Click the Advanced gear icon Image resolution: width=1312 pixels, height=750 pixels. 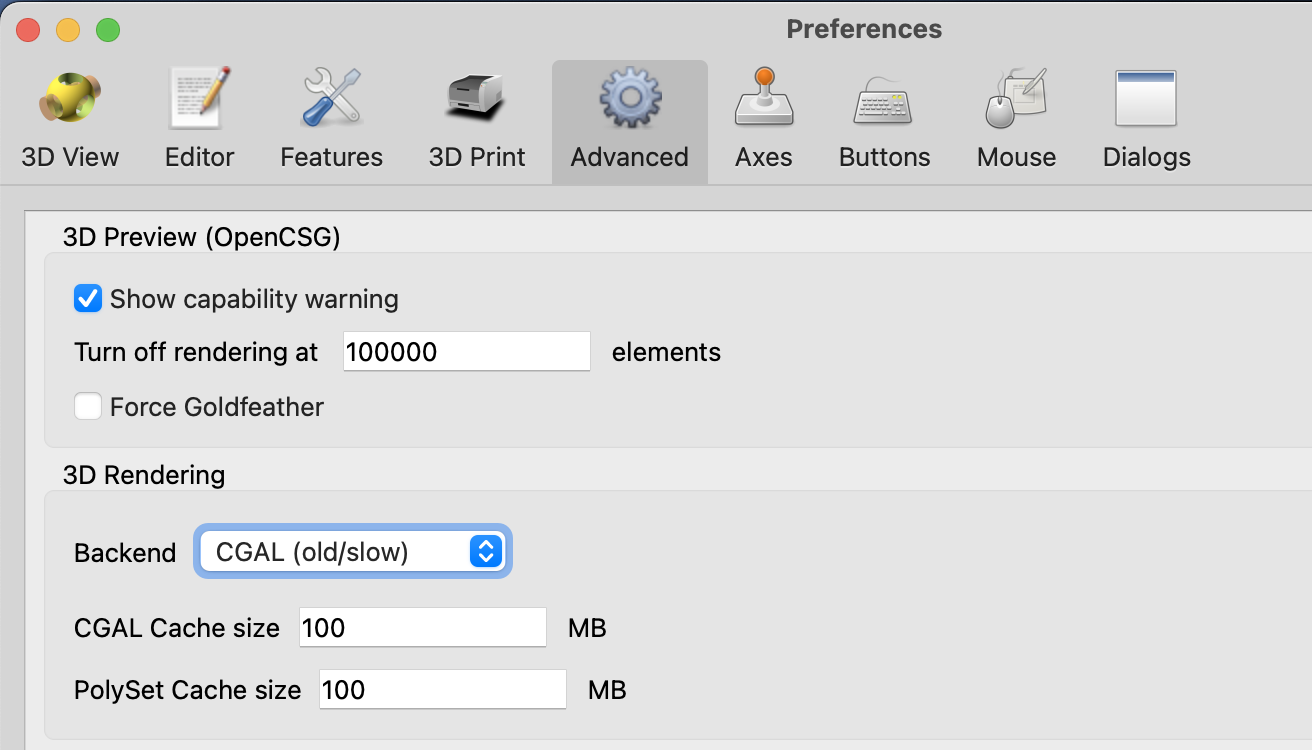pyautogui.click(x=630, y=100)
